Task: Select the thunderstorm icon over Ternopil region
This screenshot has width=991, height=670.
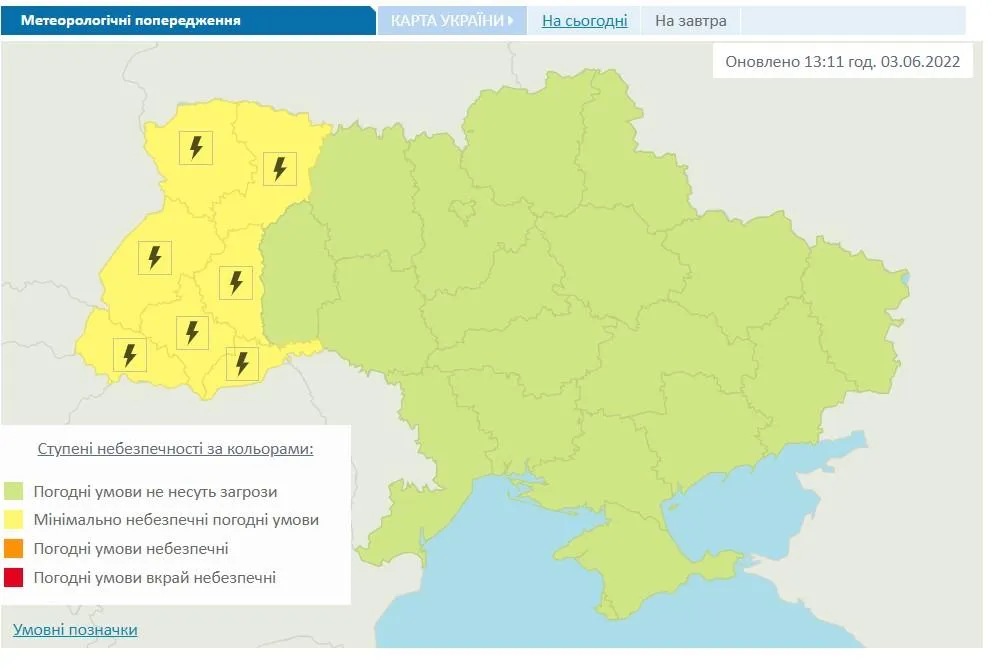Action: 236,283
